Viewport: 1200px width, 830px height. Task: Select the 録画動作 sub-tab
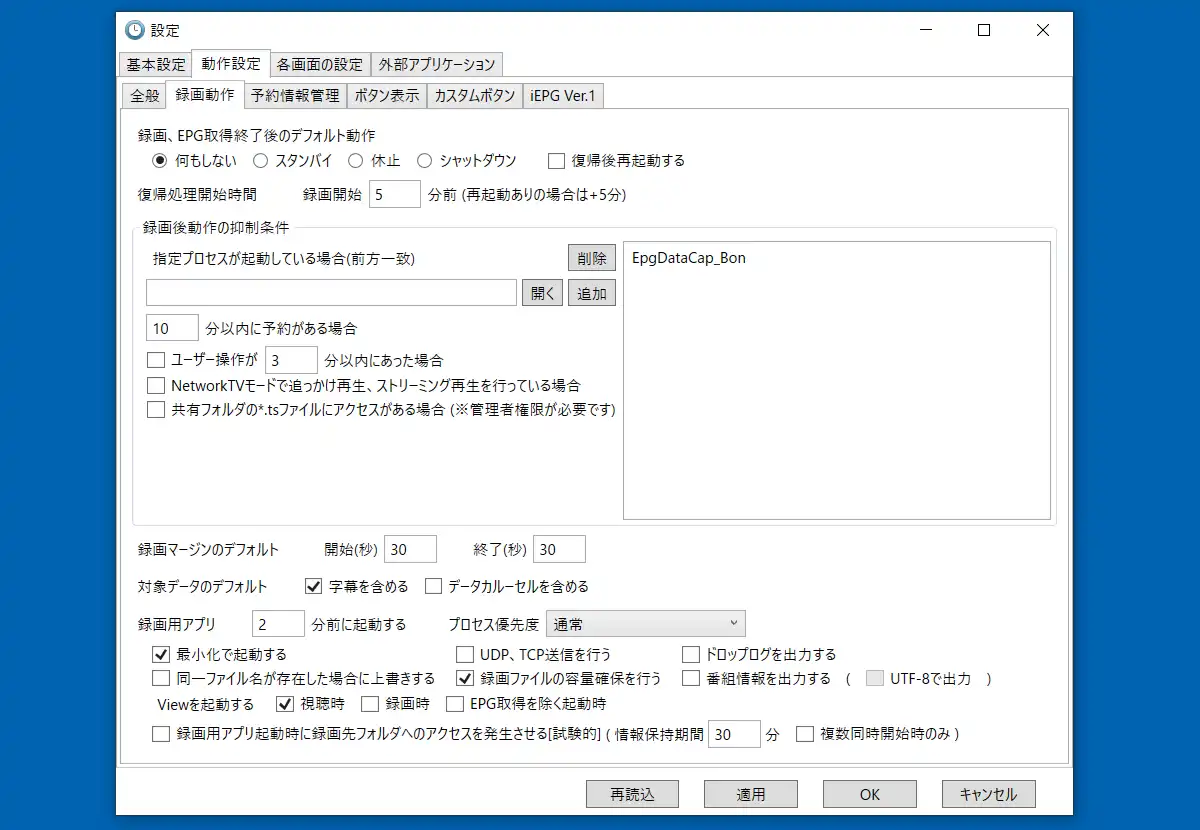204,95
